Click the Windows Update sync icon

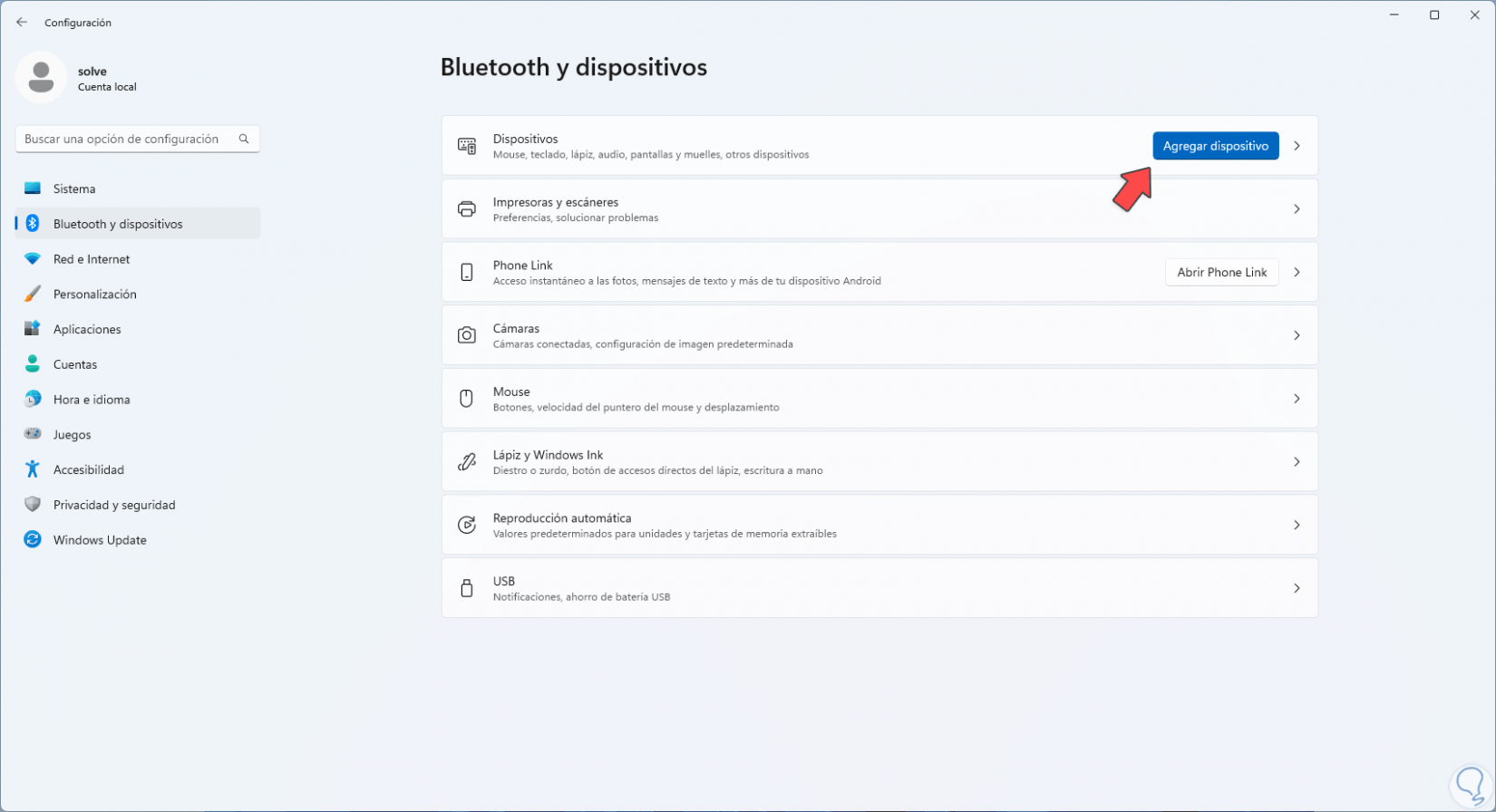click(x=33, y=540)
